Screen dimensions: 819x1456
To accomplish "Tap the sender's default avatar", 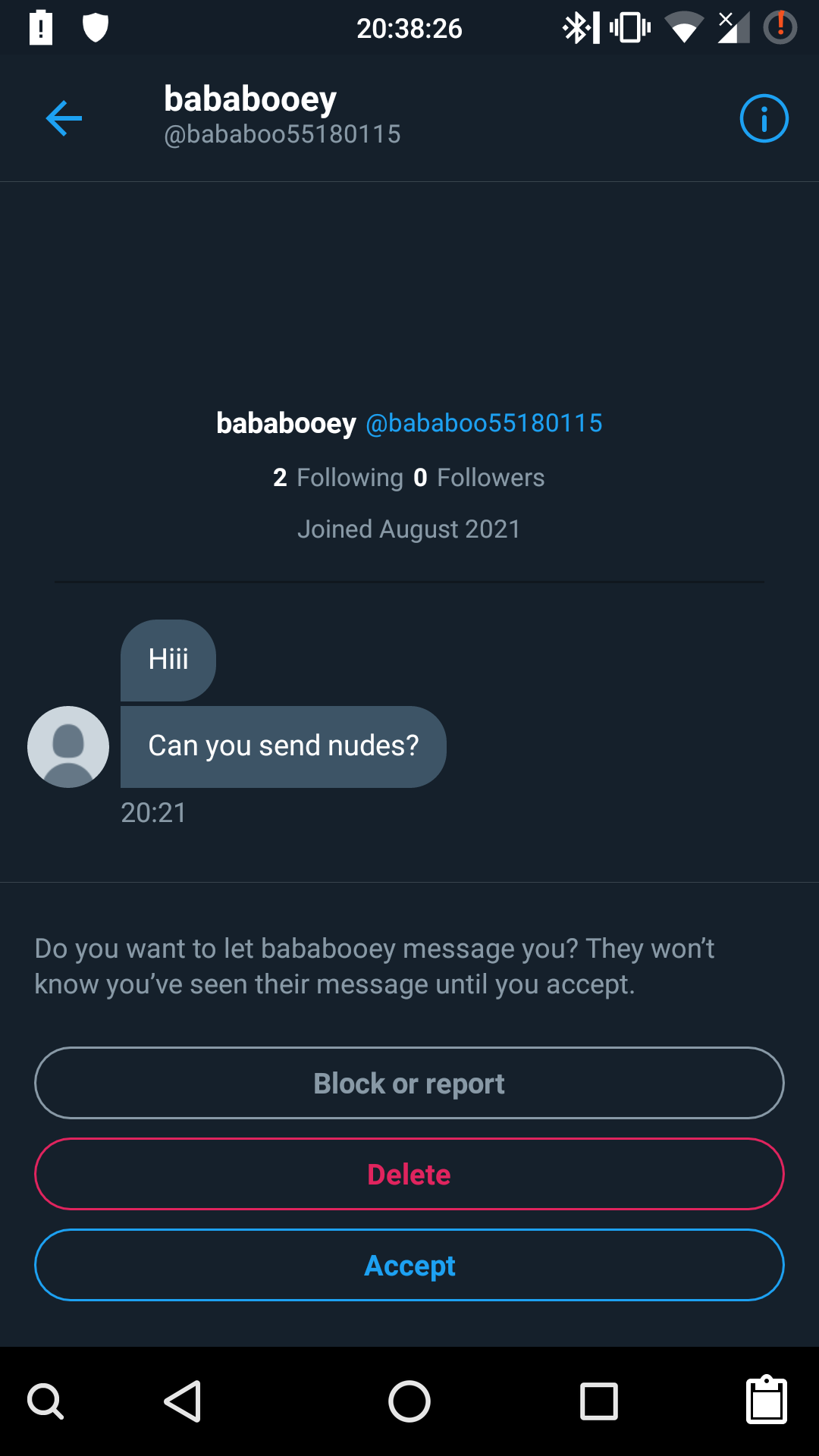I will point(68,747).
